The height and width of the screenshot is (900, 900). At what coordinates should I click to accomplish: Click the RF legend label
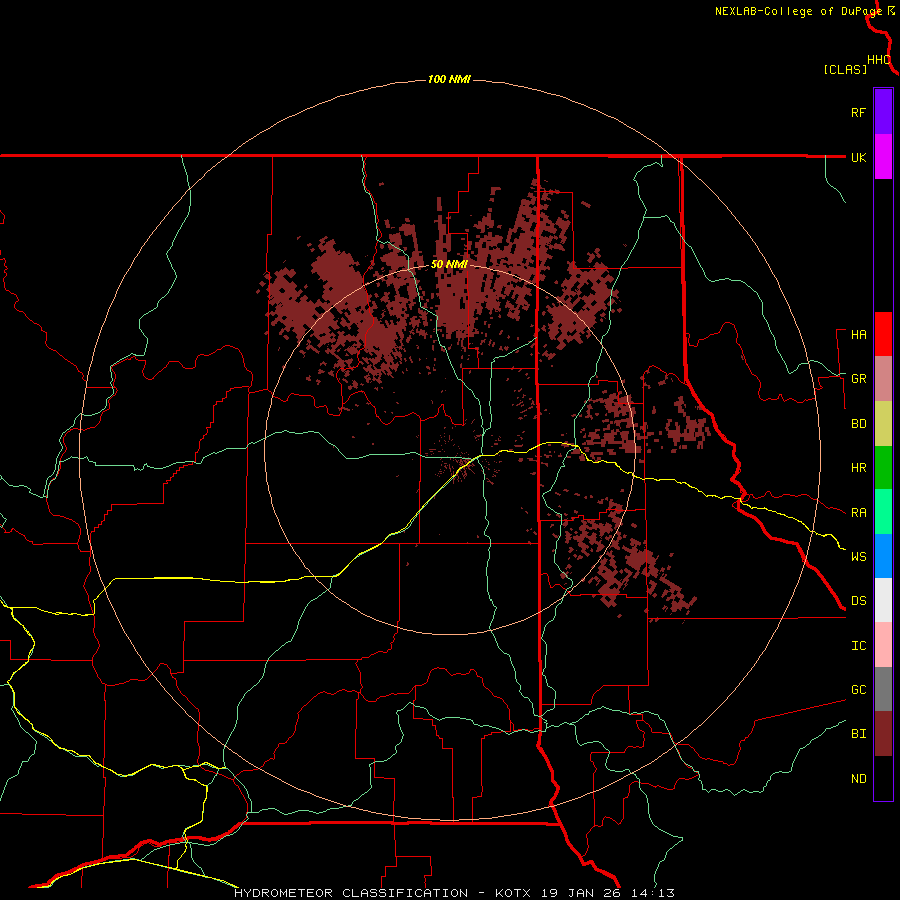(x=858, y=112)
